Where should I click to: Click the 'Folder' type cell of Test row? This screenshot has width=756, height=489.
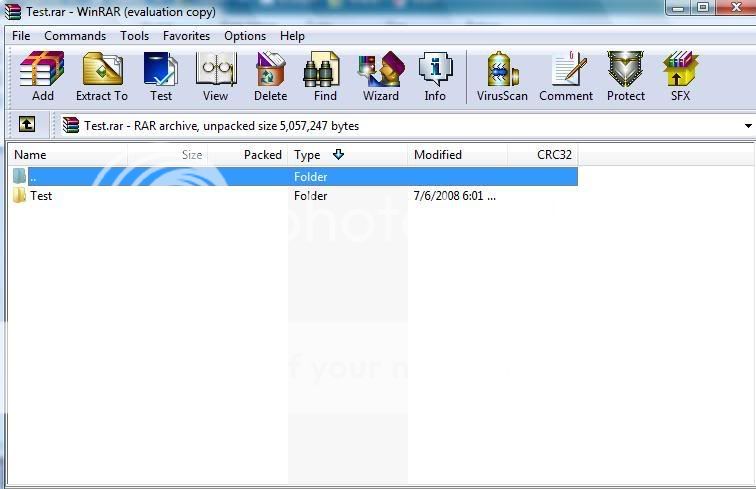coord(310,196)
